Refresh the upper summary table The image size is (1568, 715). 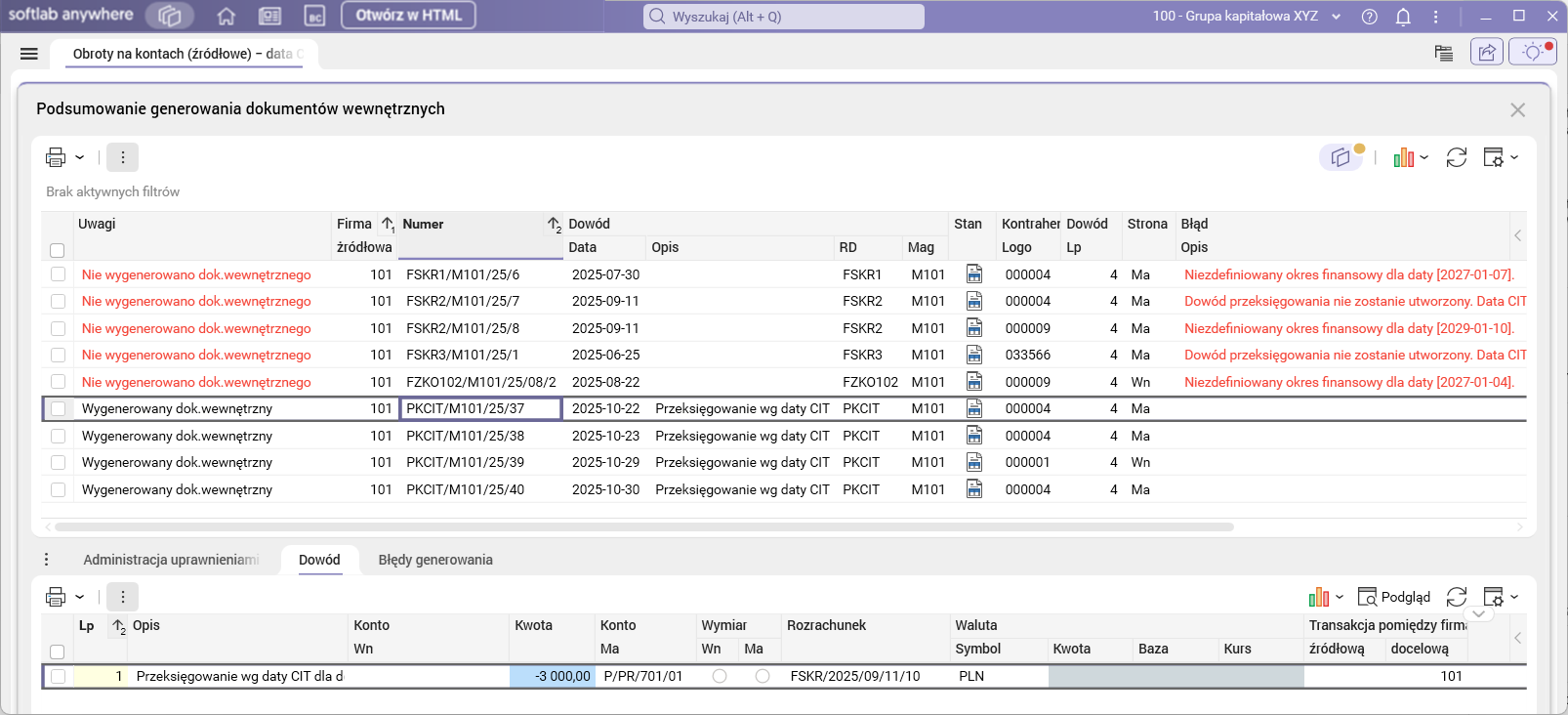click(1456, 157)
